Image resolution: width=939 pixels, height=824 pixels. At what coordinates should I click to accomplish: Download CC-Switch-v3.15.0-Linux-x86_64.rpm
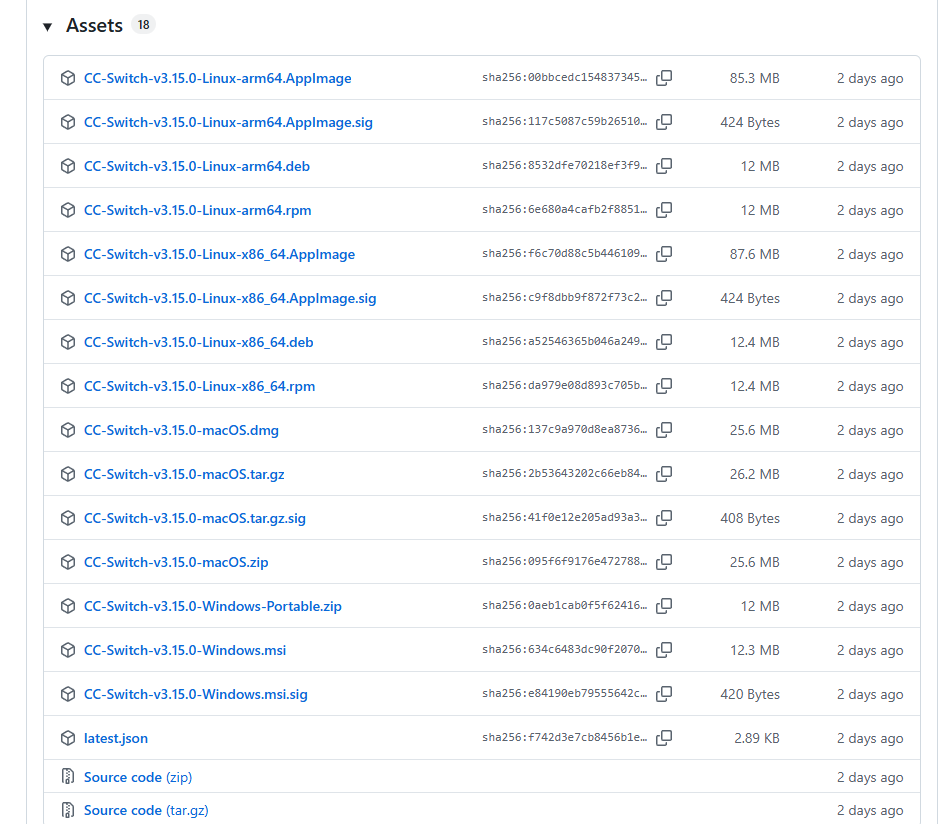[x=199, y=386]
